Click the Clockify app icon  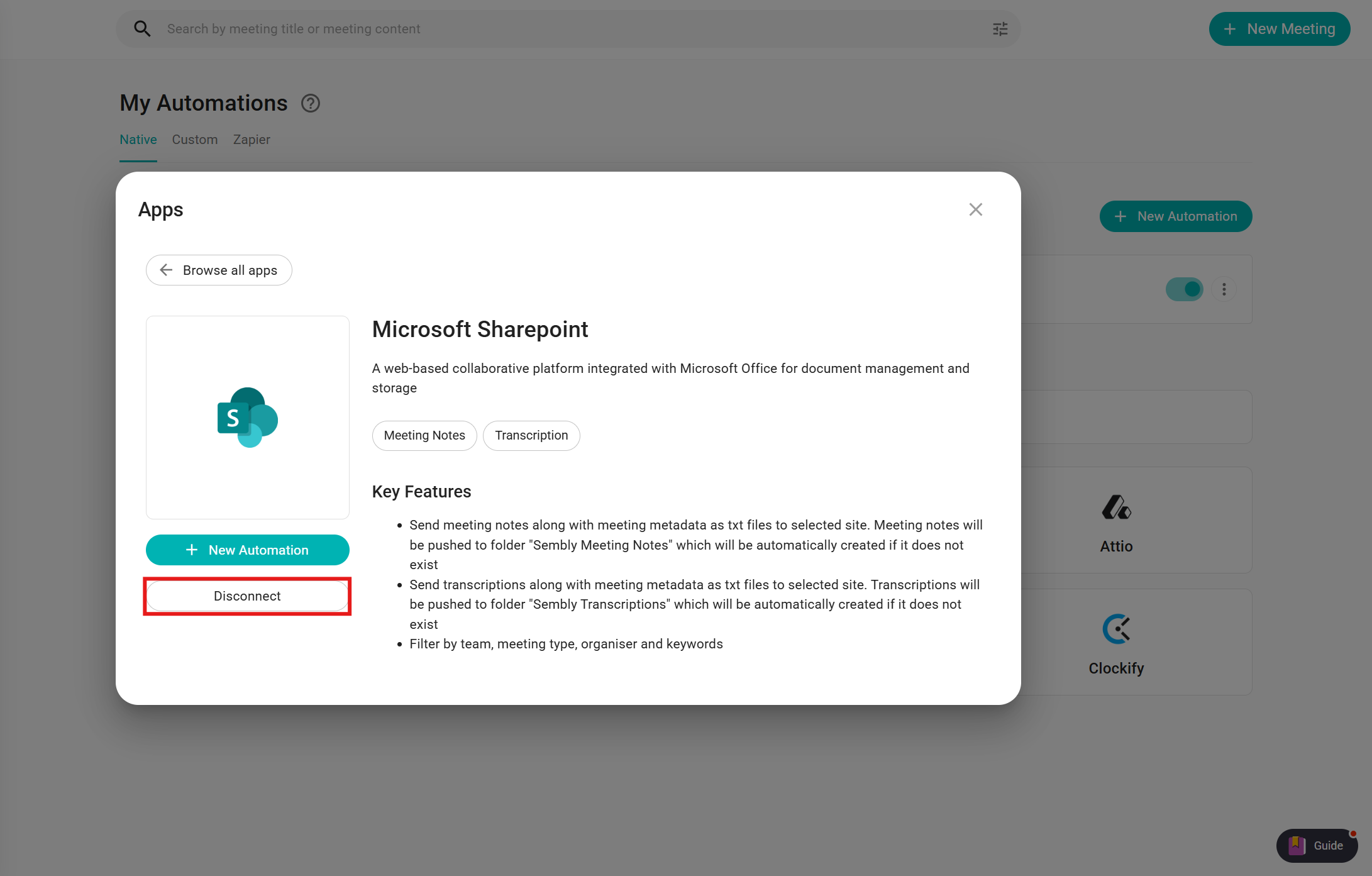1116,629
